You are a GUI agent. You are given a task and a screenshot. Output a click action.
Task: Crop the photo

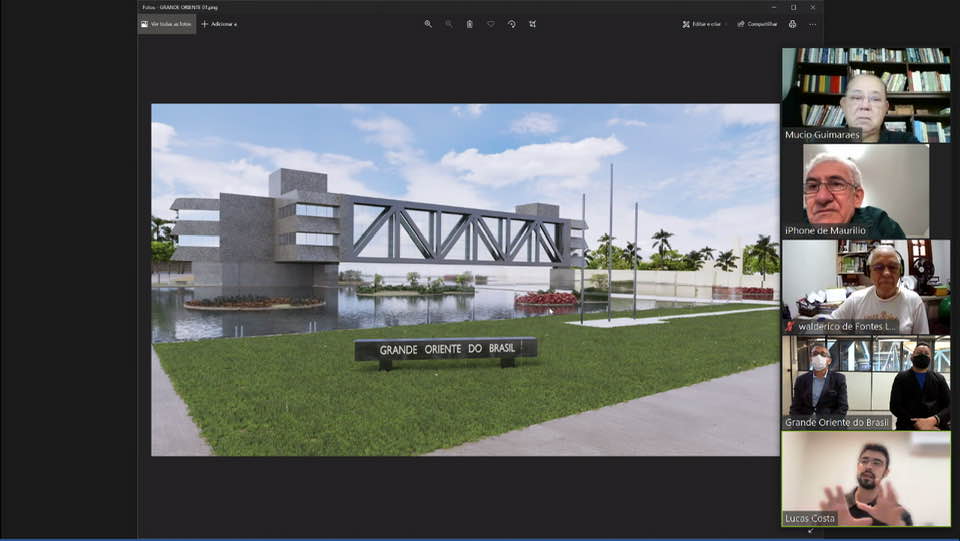point(532,24)
